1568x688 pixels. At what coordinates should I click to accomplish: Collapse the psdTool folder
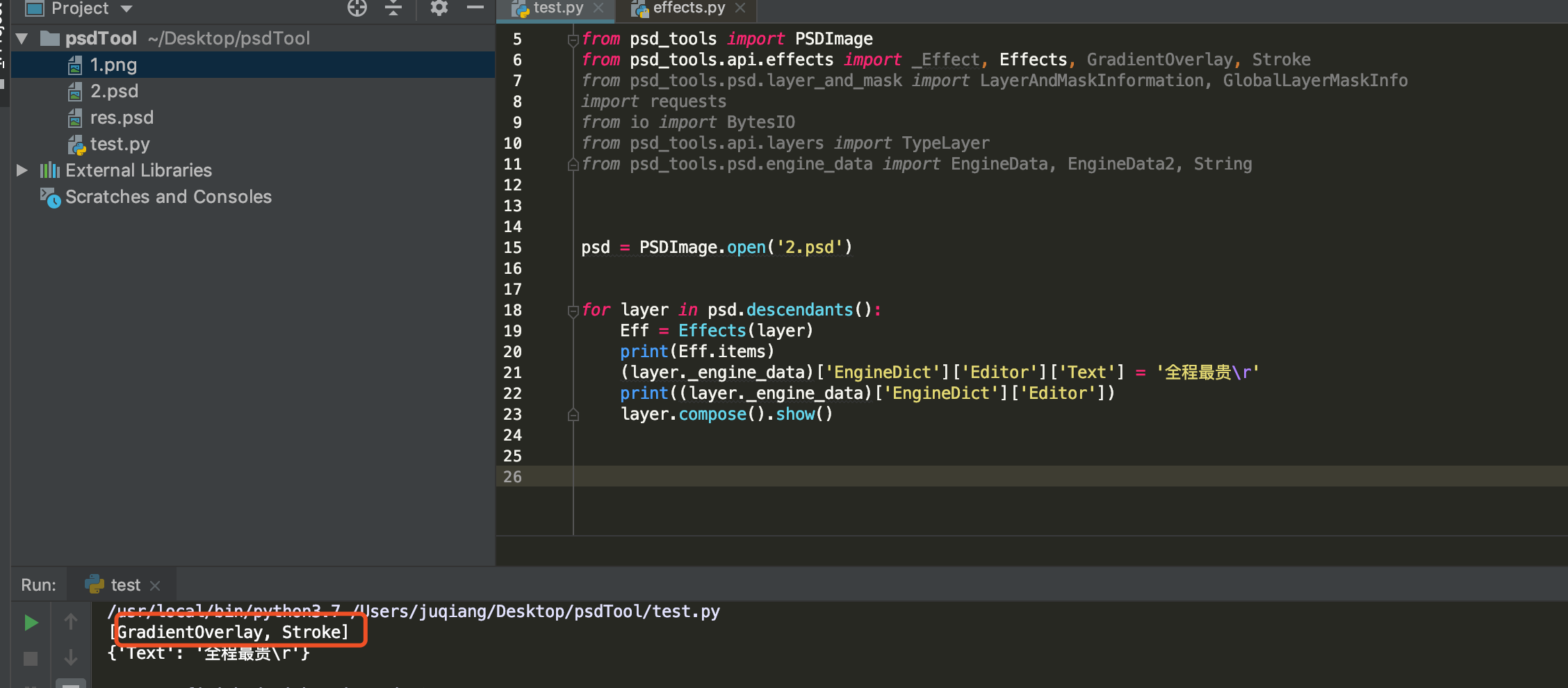point(22,38)
